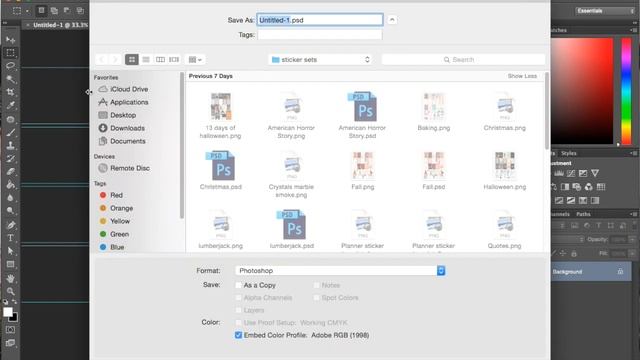The image size is (640, 360).
Task: Select the Rectangular Marquee tool
Action: [x=11, y=53]
